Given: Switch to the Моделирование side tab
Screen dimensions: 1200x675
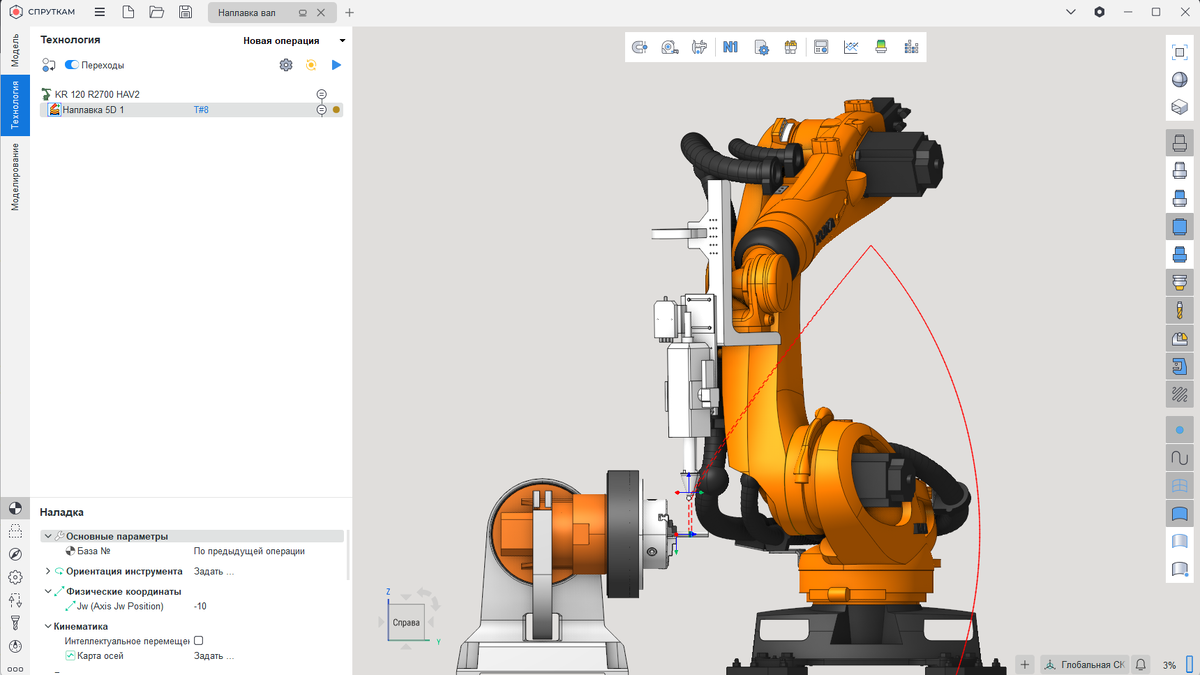Looking at the screenshot, I should pyautogui.click(x=15, y=176).
